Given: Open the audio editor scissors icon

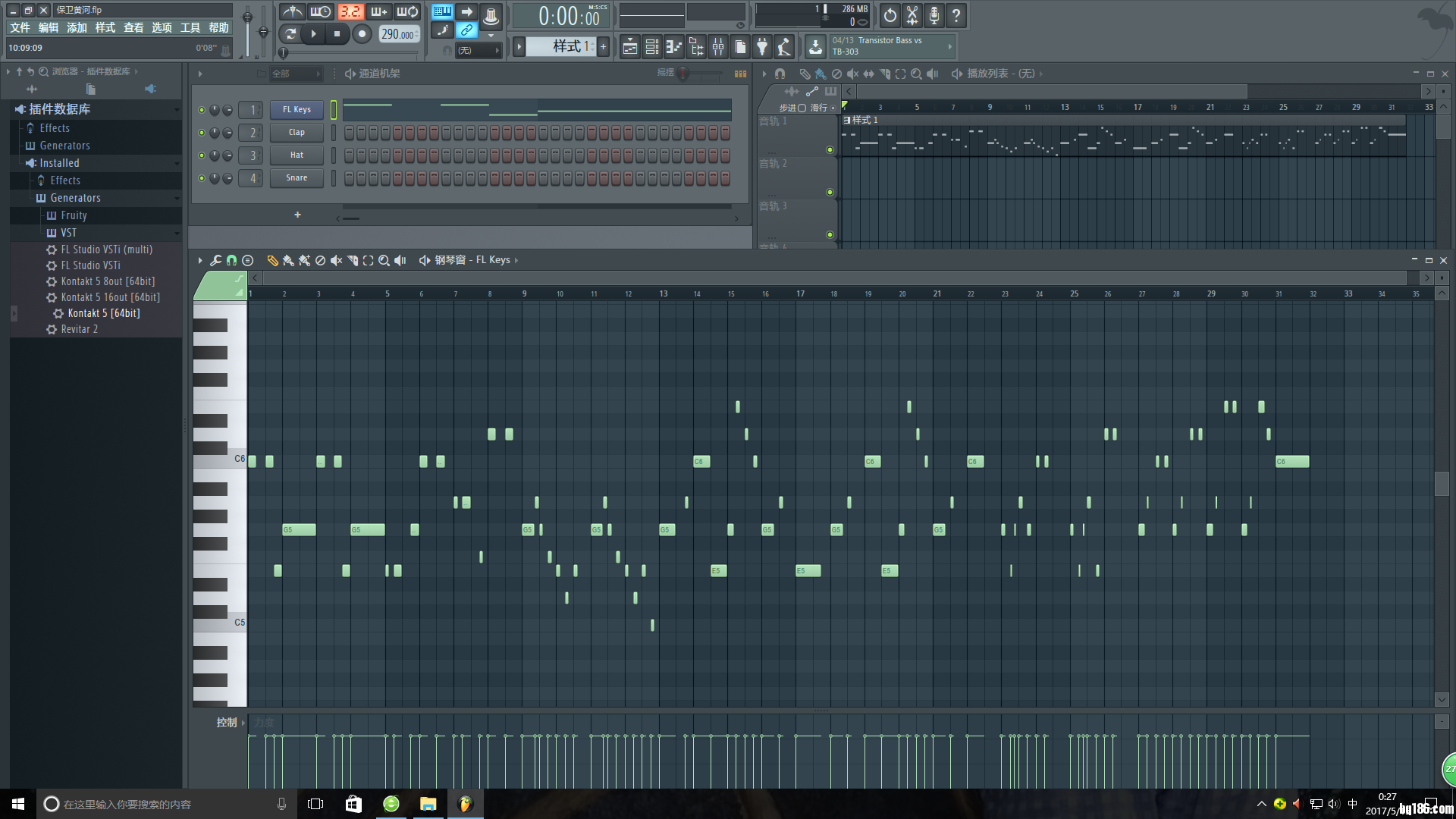Looking at the screenshot, I should 912,15.
